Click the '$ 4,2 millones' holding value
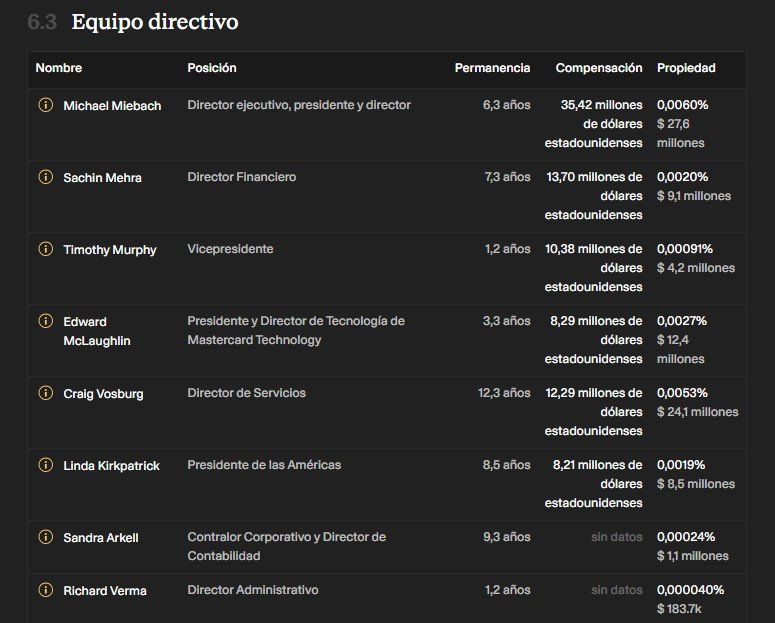775x623 pixels. point(696,268)
